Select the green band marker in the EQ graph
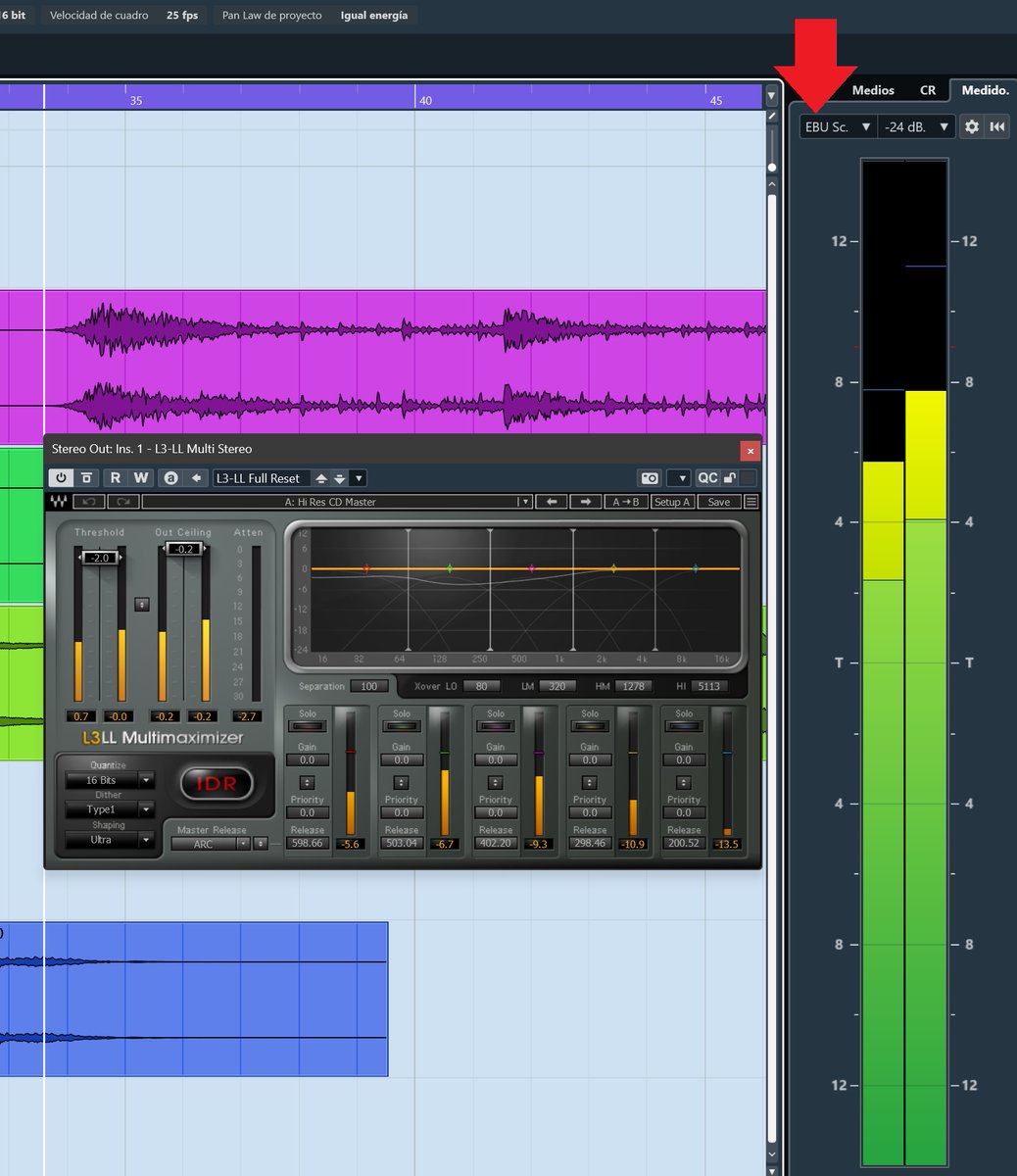This screenshot has width=1017, height=1176. tap(450, 568)
